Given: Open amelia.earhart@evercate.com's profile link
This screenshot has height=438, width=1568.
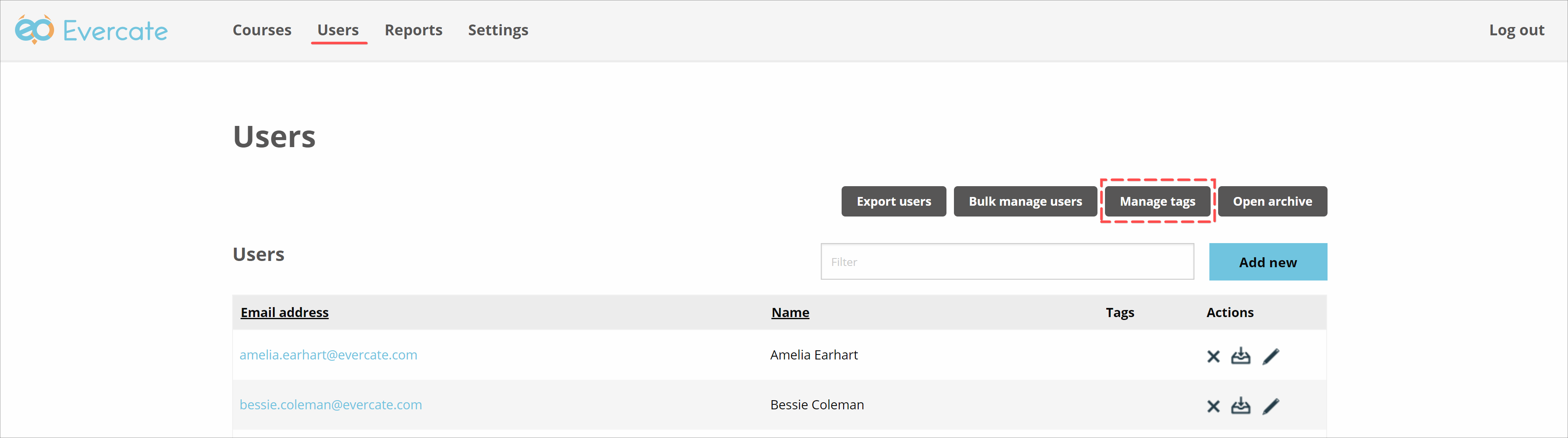Looking at the screenshot, I should point(329,354).
